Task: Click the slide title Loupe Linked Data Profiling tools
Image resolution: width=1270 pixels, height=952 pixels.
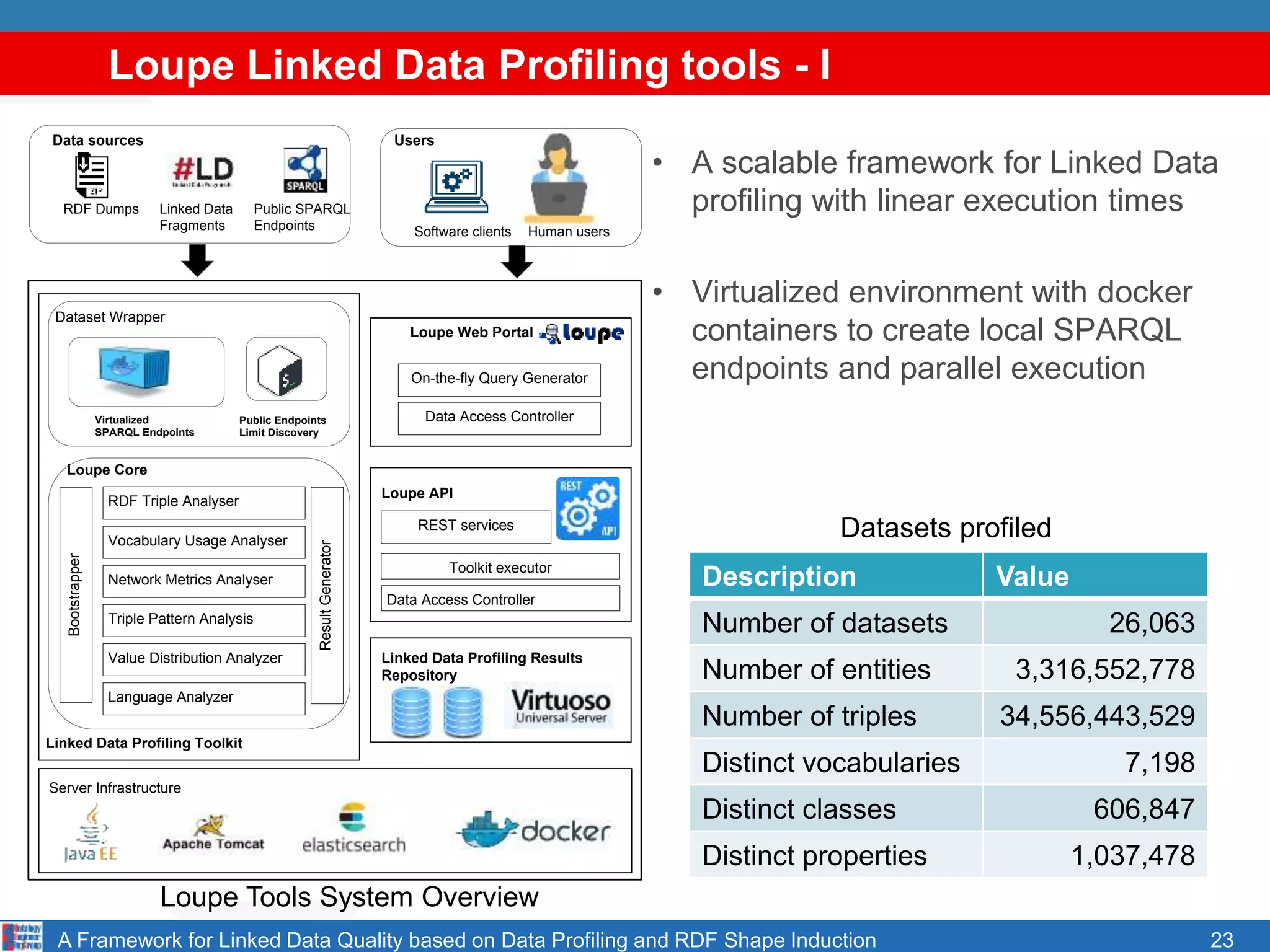Action: coord(469,65)
